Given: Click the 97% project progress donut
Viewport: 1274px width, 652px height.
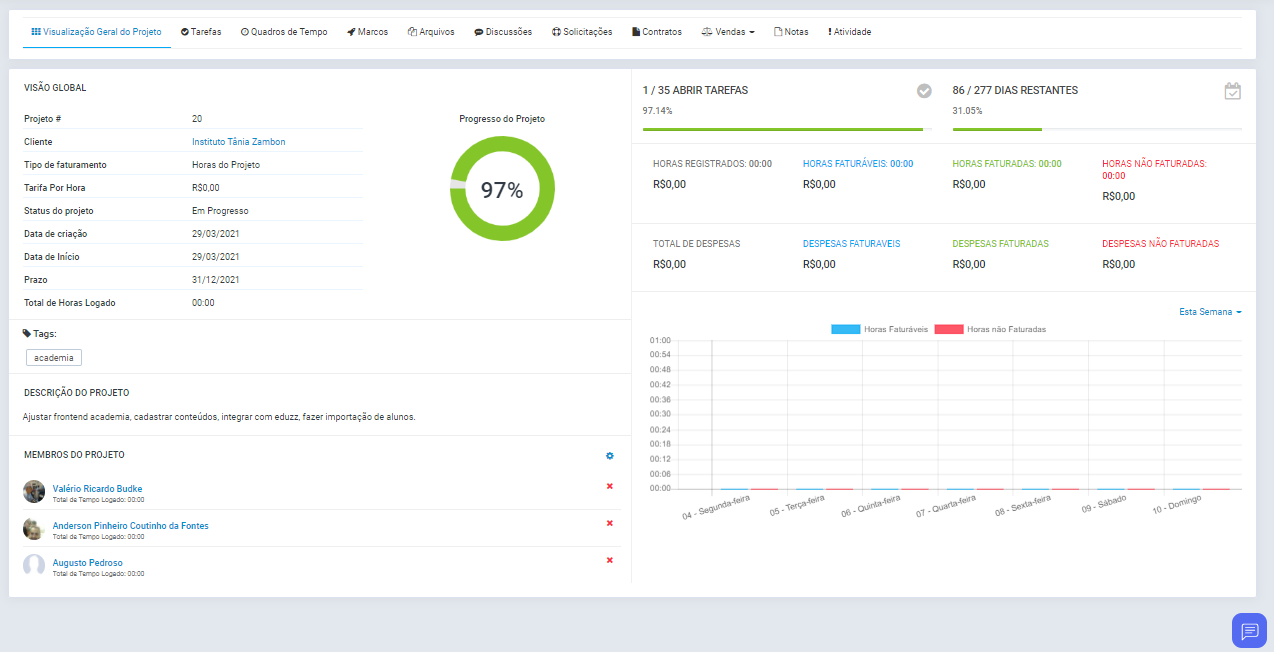Looking at the screenshot, I should coord(502,189).
